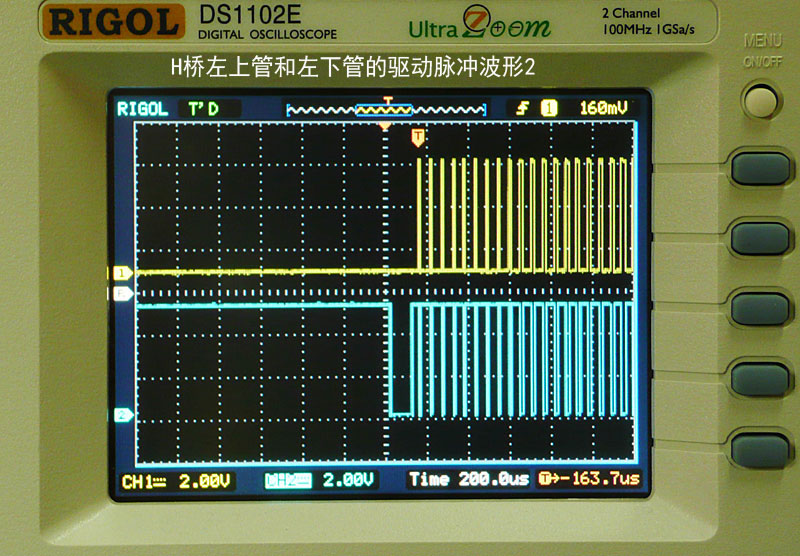Click the UltraZoom logo on bezel

[478, 25]
